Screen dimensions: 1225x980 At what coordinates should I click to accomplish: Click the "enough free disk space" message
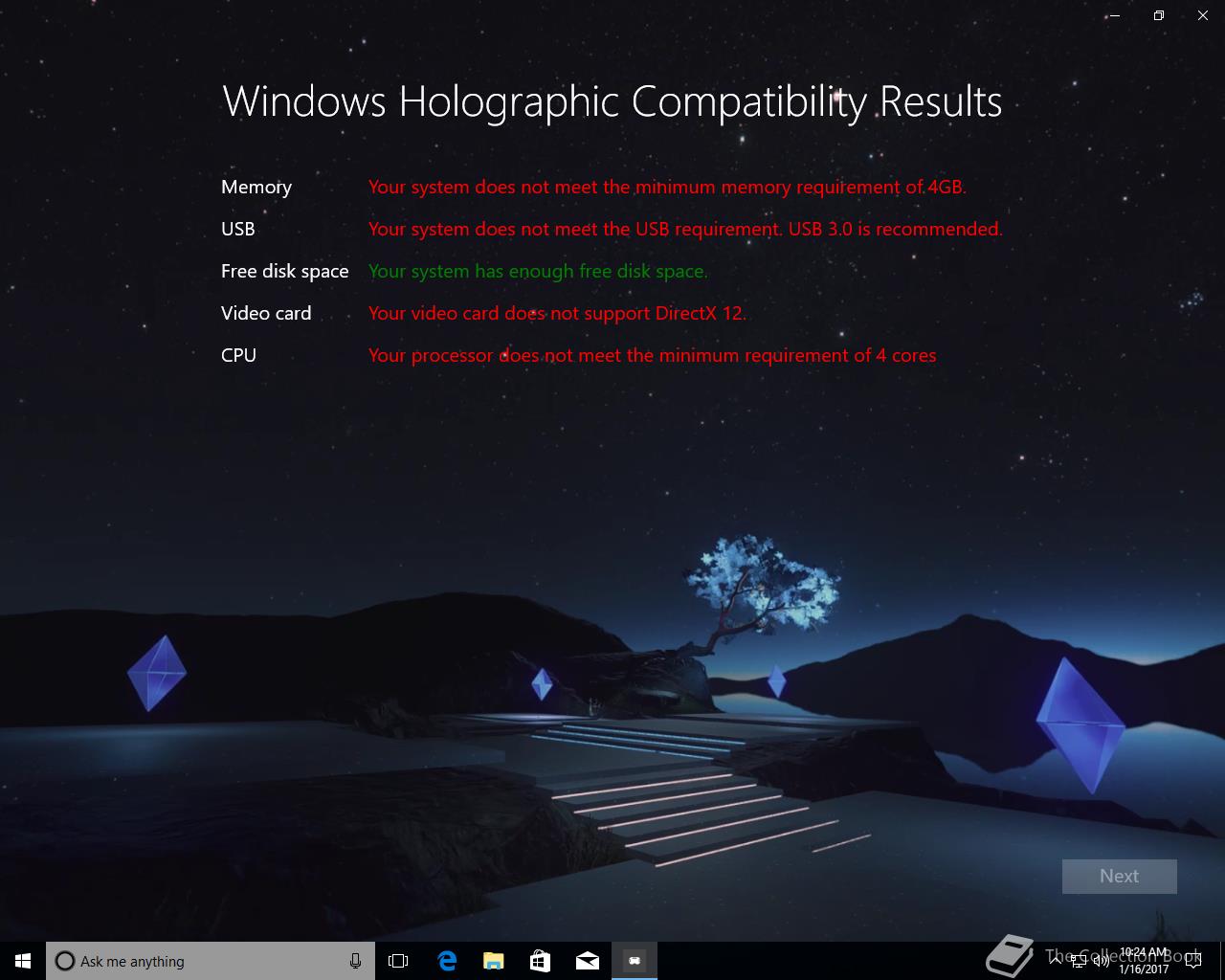click(x=538, y=271)
